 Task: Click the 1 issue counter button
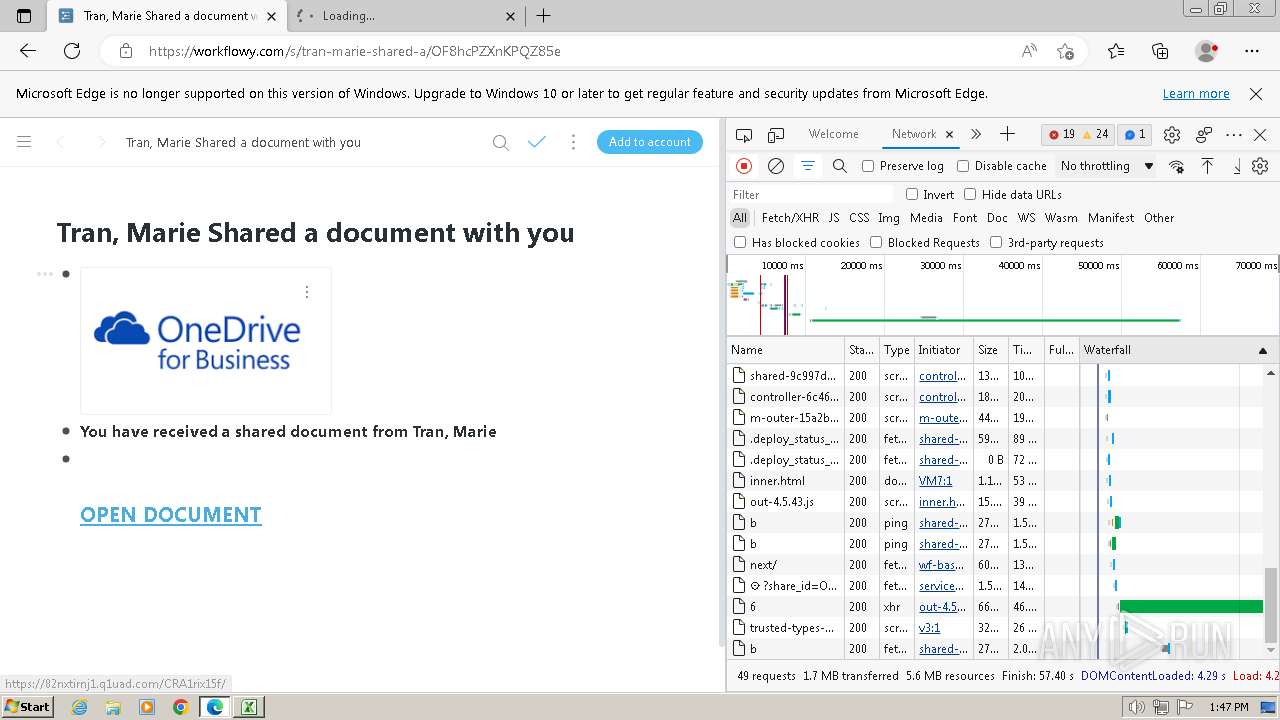(1135, 134)
